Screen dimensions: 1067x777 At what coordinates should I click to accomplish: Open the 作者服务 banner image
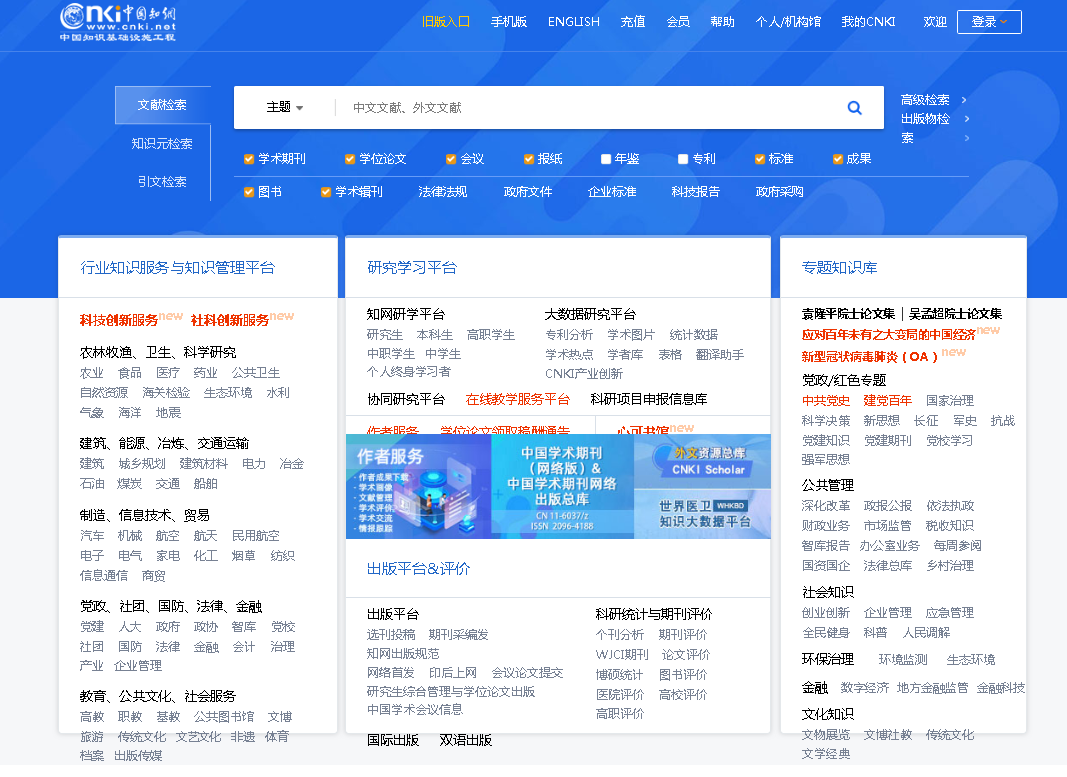(418, 487)
